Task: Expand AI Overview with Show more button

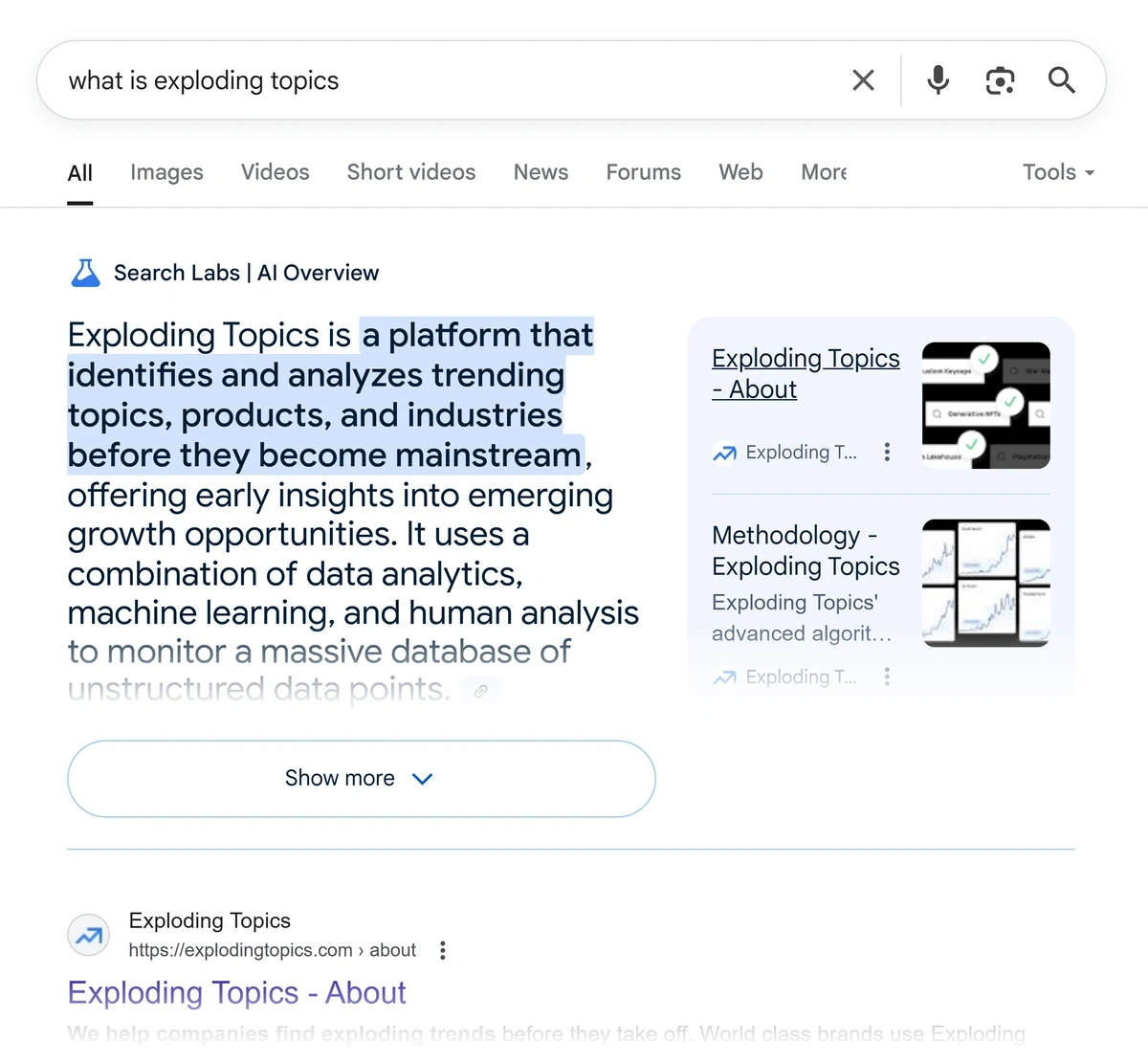Action: (362, 779)
